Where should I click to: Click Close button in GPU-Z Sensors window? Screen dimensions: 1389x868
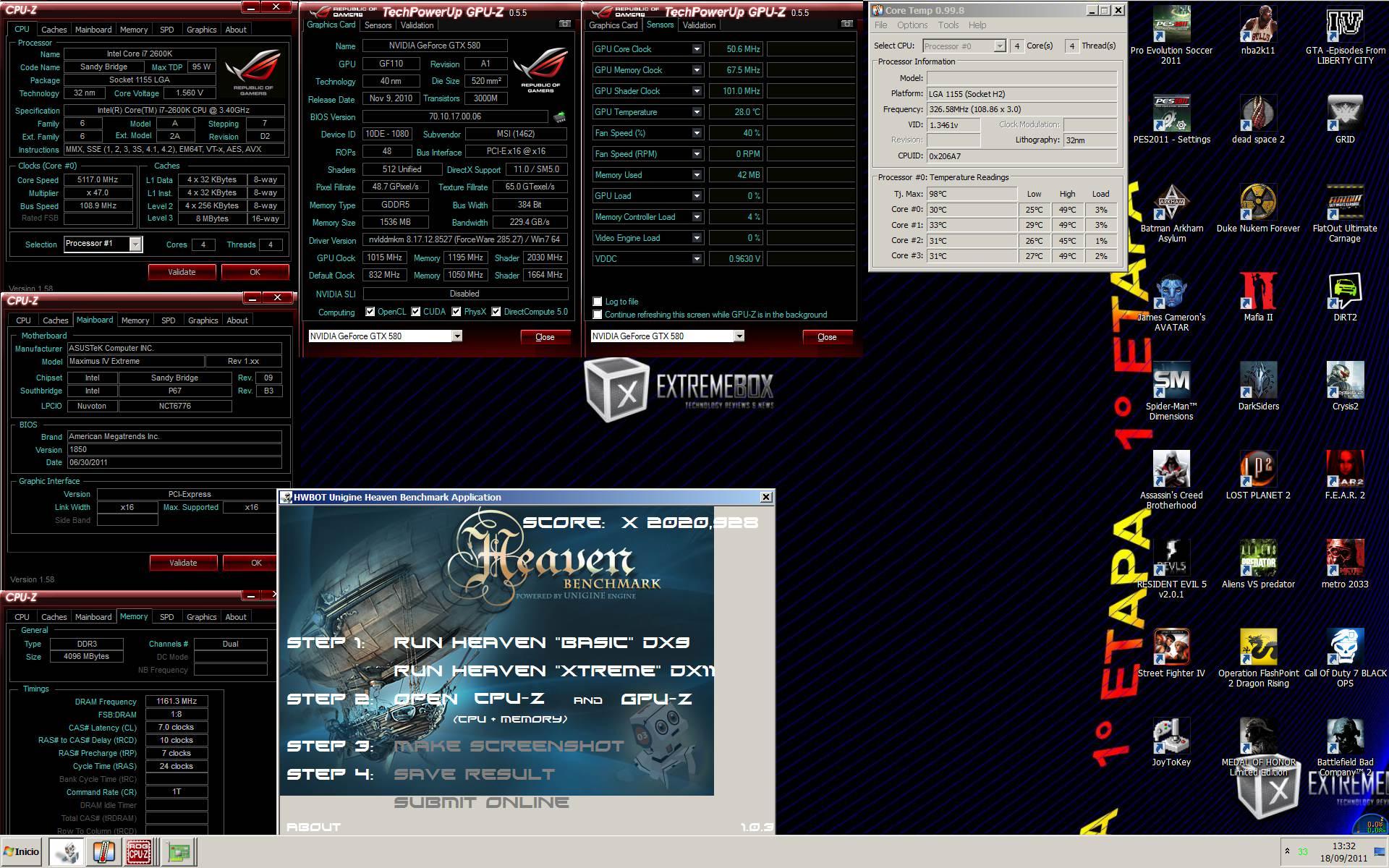[827, 337]
